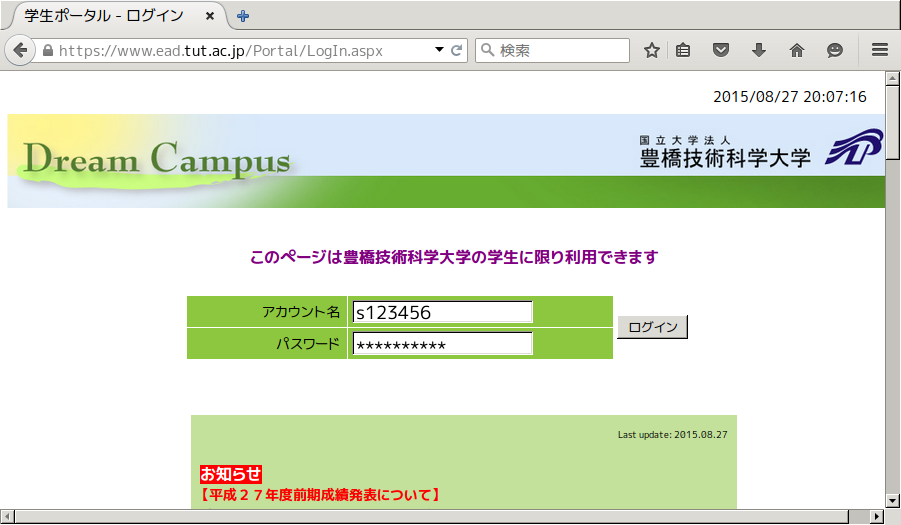Open URL history dropdown arrow
Viewport: 901px width, 525px height.
440,50
